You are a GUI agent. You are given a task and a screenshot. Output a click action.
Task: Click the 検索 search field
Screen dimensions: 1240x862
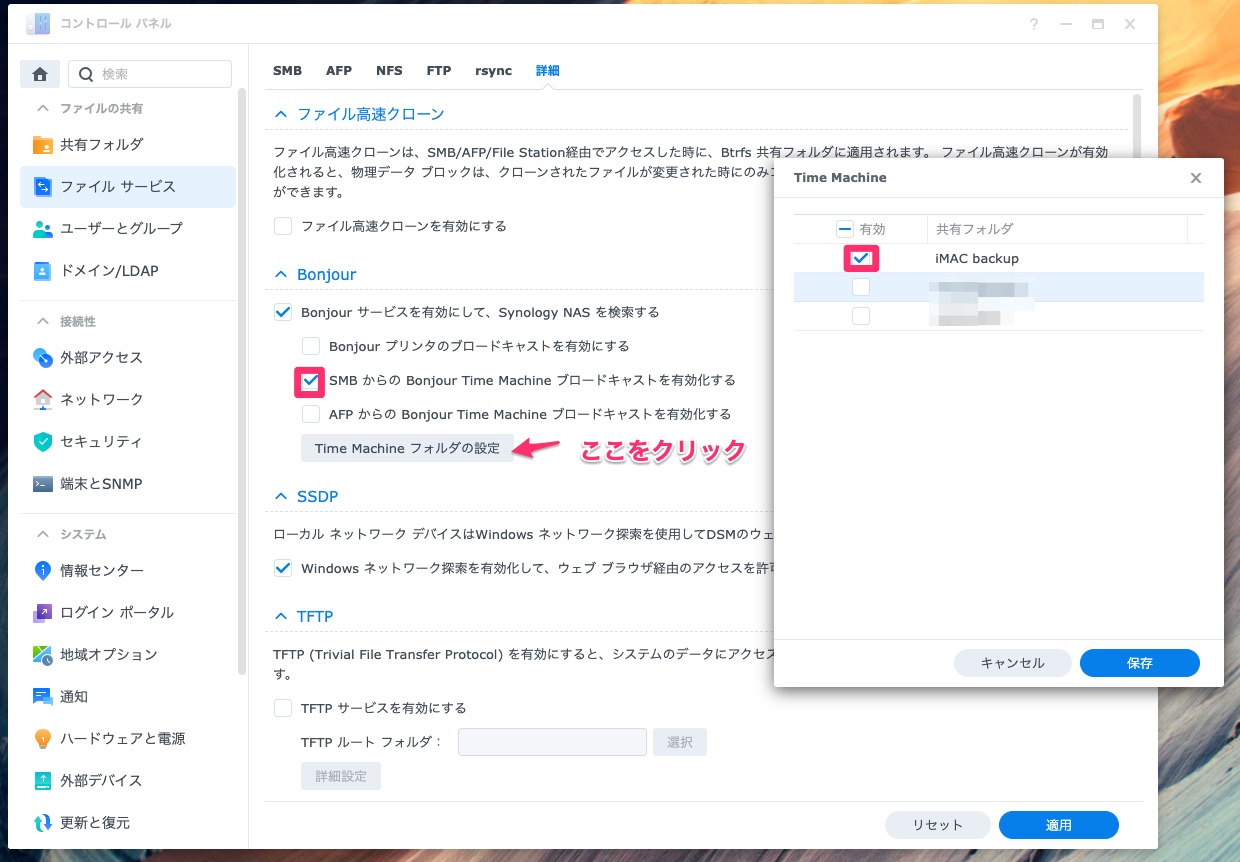click(150, 74)
